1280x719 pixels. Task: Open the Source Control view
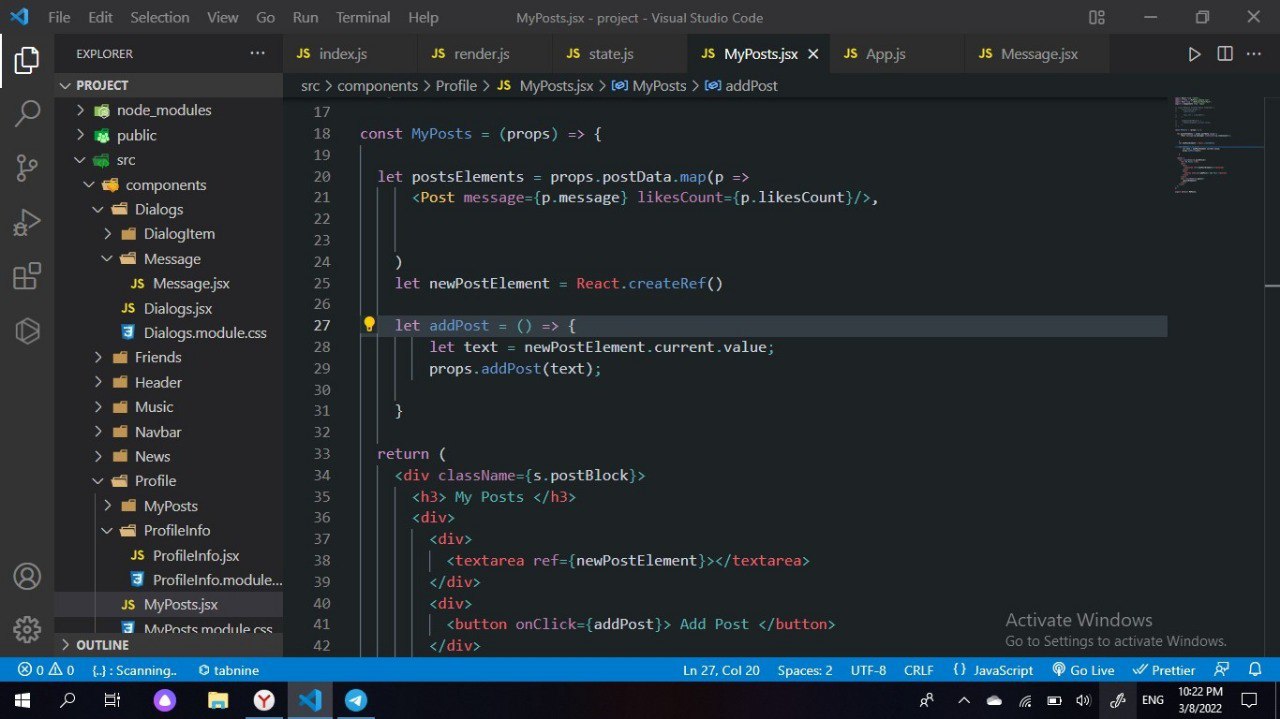tap(27, 168)
